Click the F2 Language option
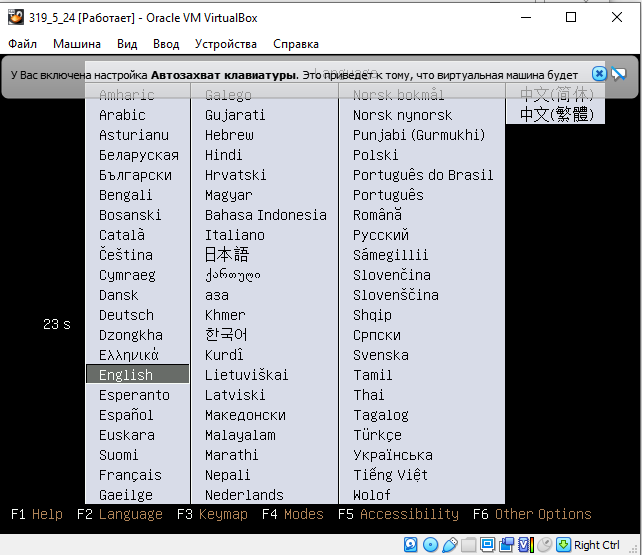The image size is (642, 555). 120,514
